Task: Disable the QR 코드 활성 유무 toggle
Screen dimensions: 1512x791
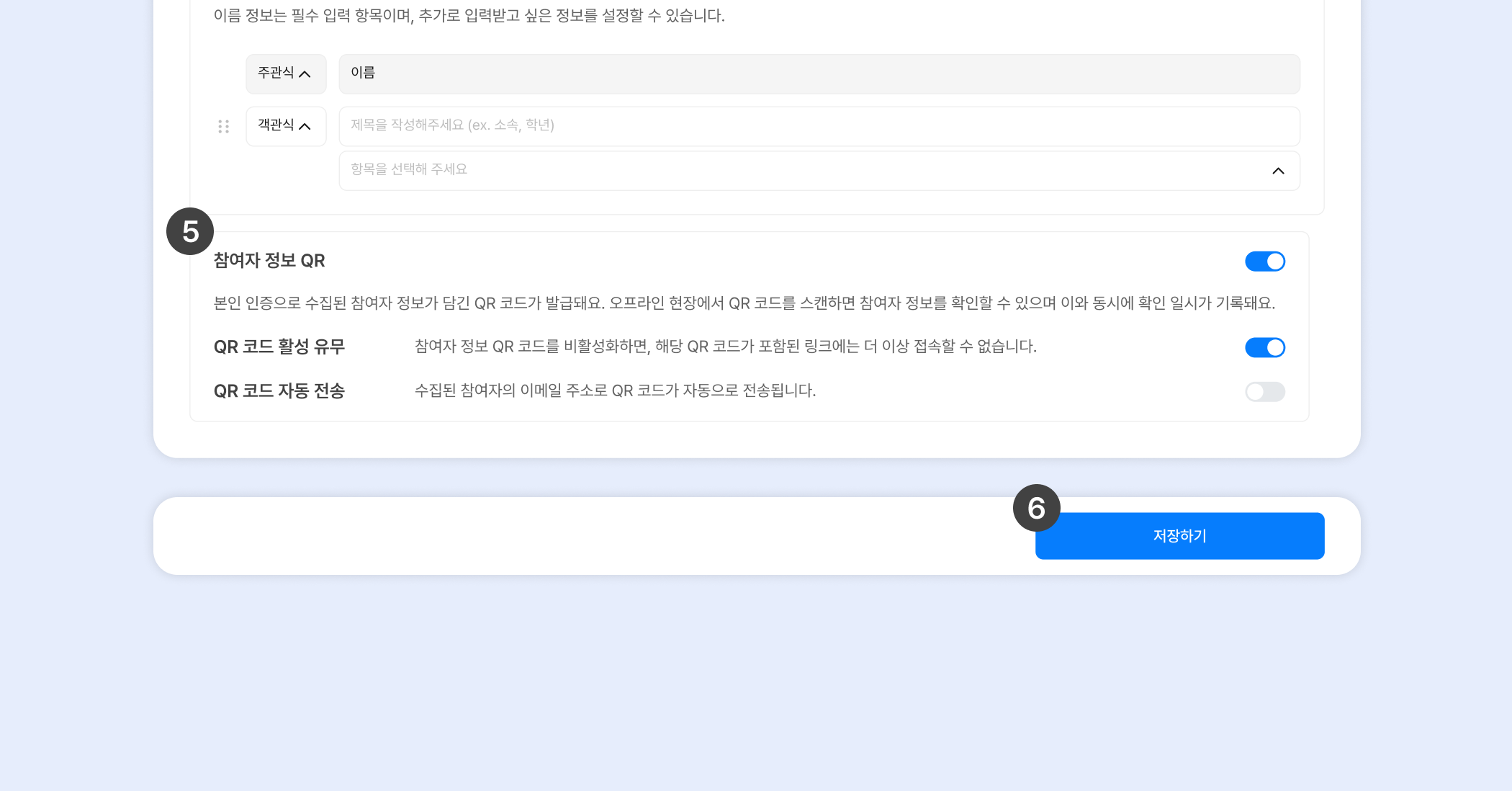Action: [x=1264, y=348]
